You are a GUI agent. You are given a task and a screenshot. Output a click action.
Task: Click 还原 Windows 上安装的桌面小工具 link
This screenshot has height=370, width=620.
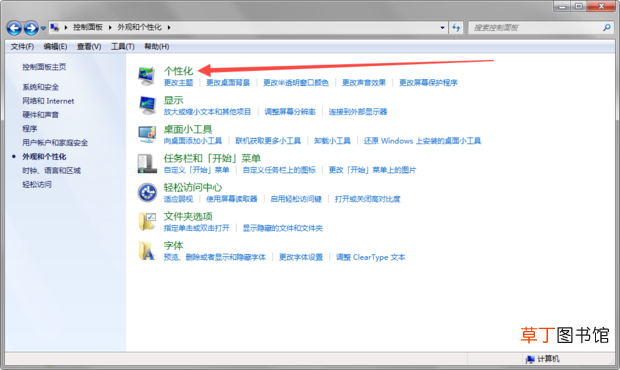point(422,141)
